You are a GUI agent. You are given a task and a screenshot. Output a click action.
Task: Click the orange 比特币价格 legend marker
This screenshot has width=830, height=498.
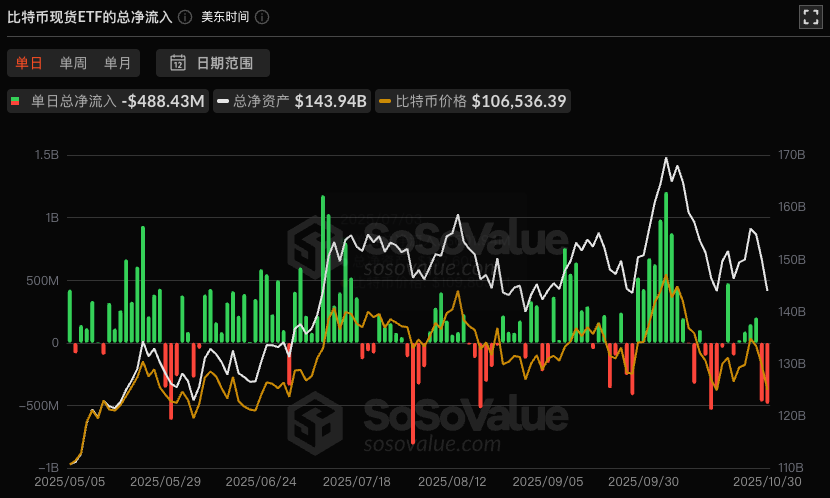[386, 101]
